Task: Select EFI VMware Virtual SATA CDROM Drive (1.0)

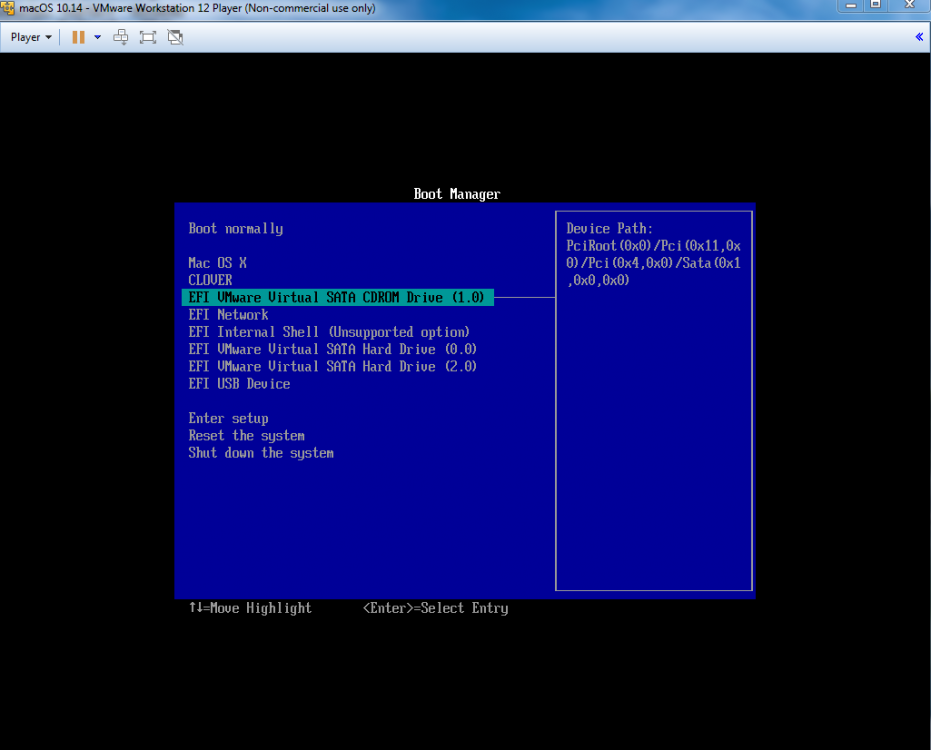Action: 337,297
